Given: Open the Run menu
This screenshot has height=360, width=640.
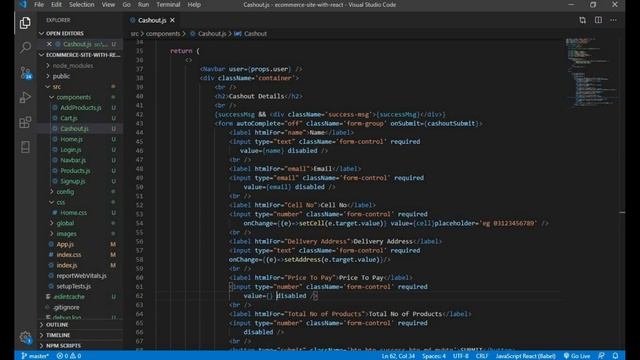Looking at the screenshot, I should coord(143,4).
